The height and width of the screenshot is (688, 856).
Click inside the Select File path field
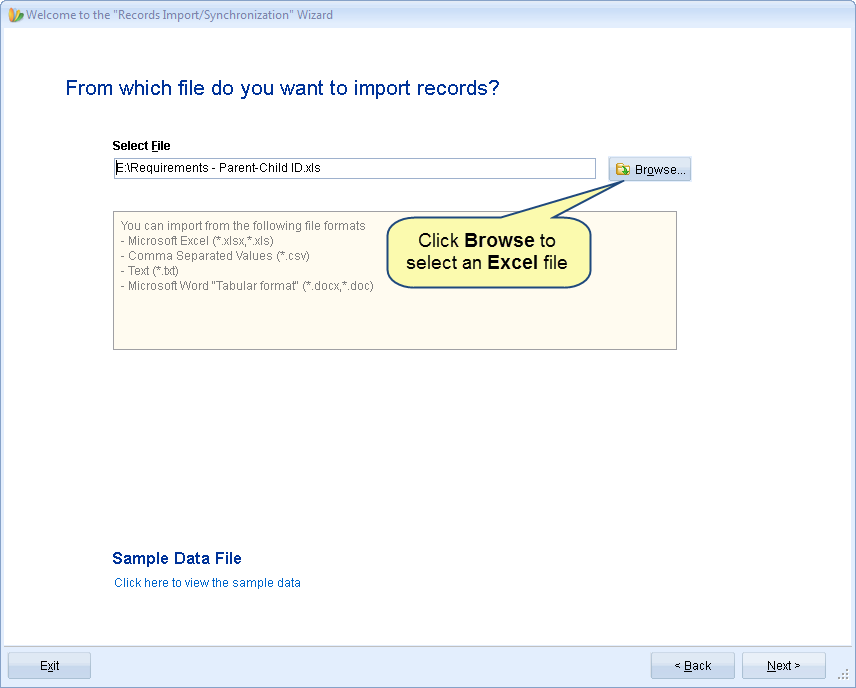pyautogui.click(x=354, y=168)
